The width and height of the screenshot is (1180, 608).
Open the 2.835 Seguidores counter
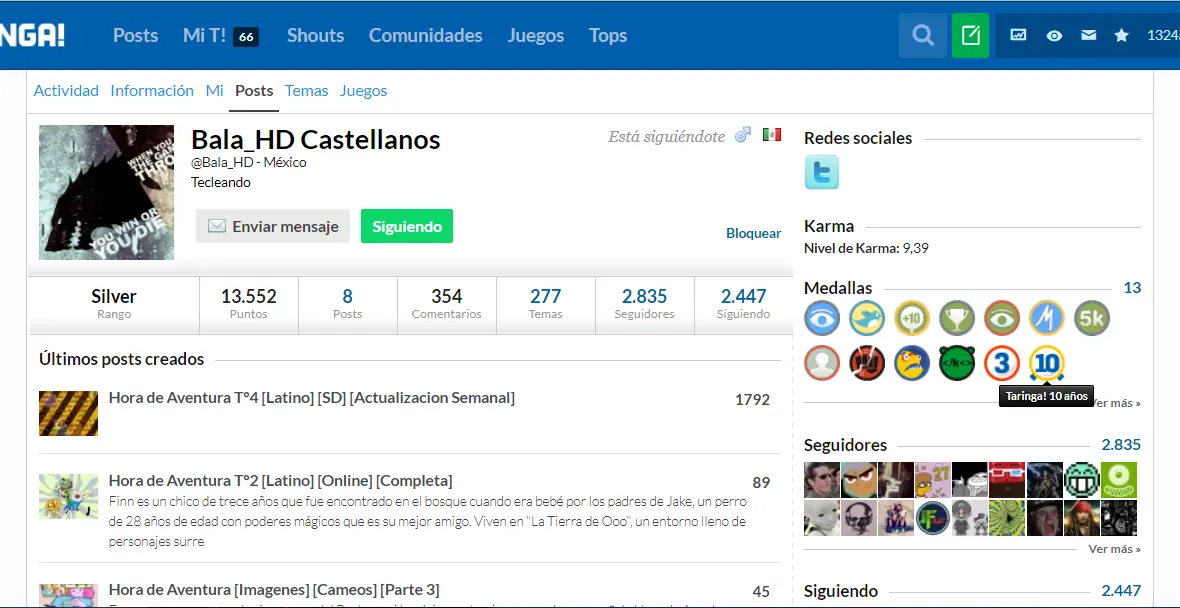click(645, 304)
